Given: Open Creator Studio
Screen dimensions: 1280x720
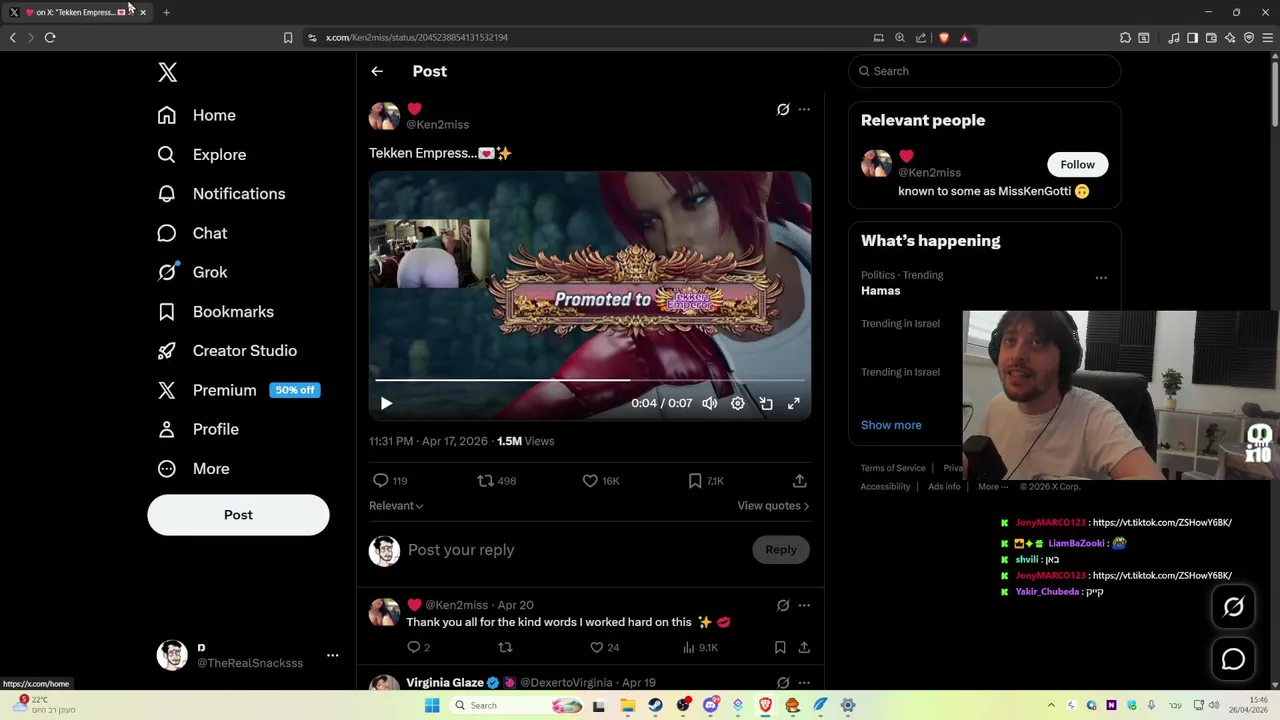Looking at the screenshot, I should click(227, 351).
